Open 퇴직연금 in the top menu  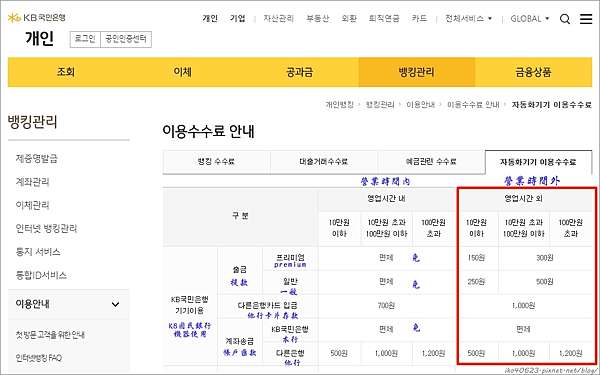pos(384,18)
